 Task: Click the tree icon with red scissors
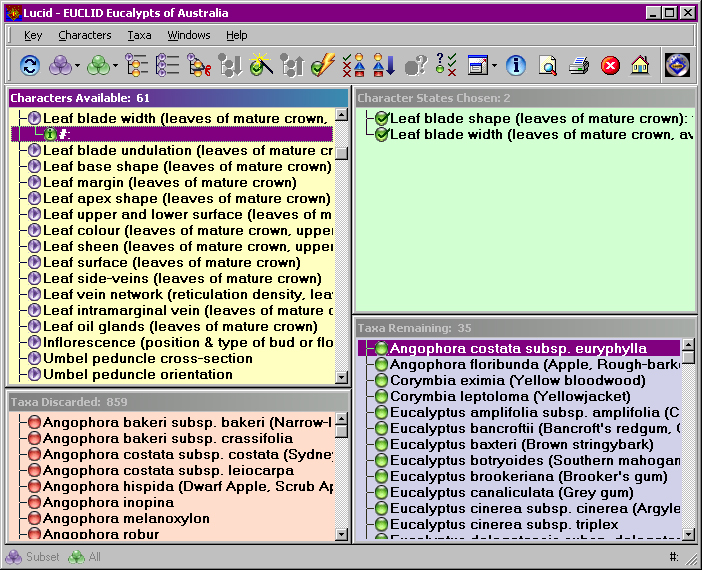(x=199, y=66)
